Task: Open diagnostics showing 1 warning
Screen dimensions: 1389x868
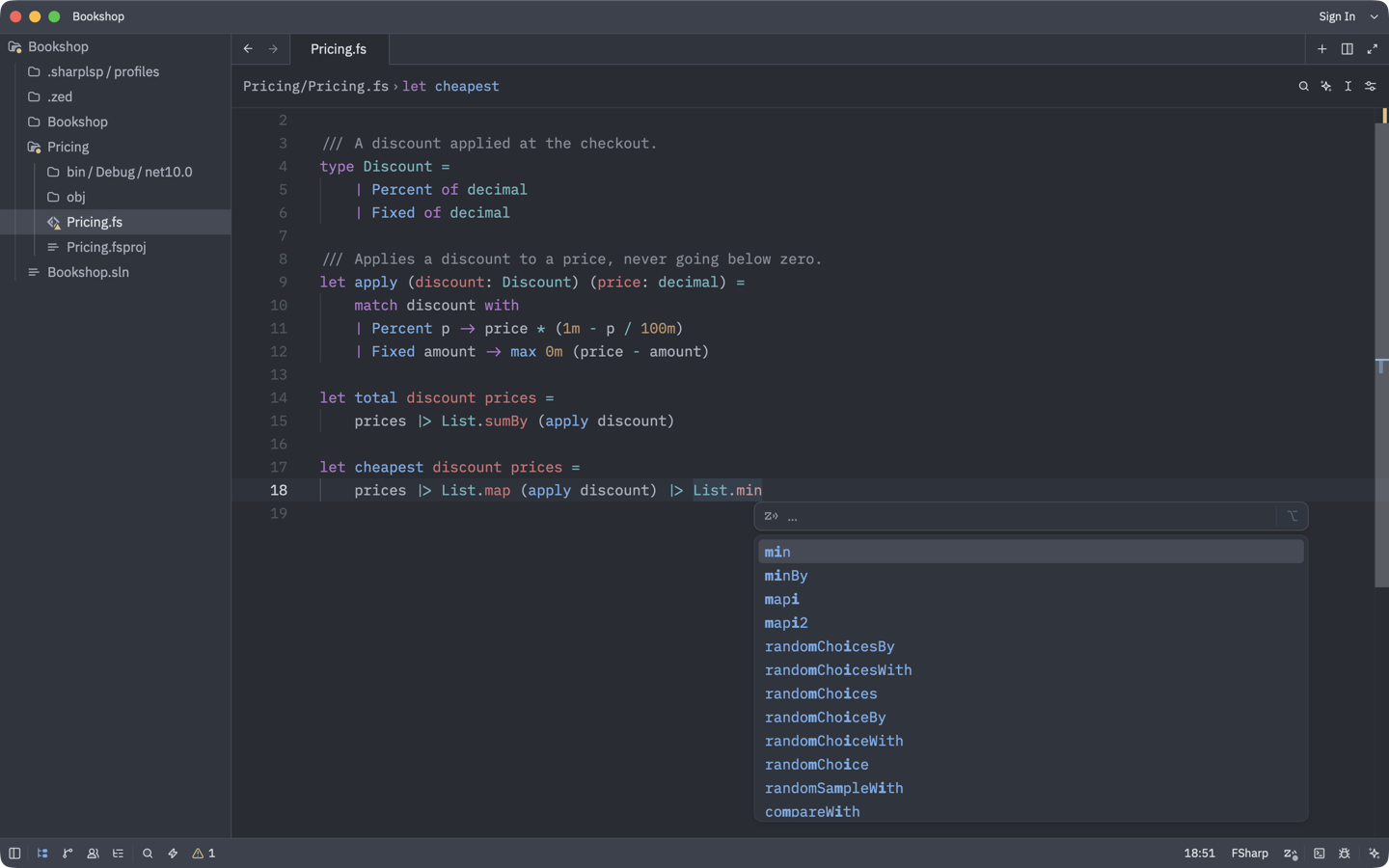Action: tap(204, 854)
